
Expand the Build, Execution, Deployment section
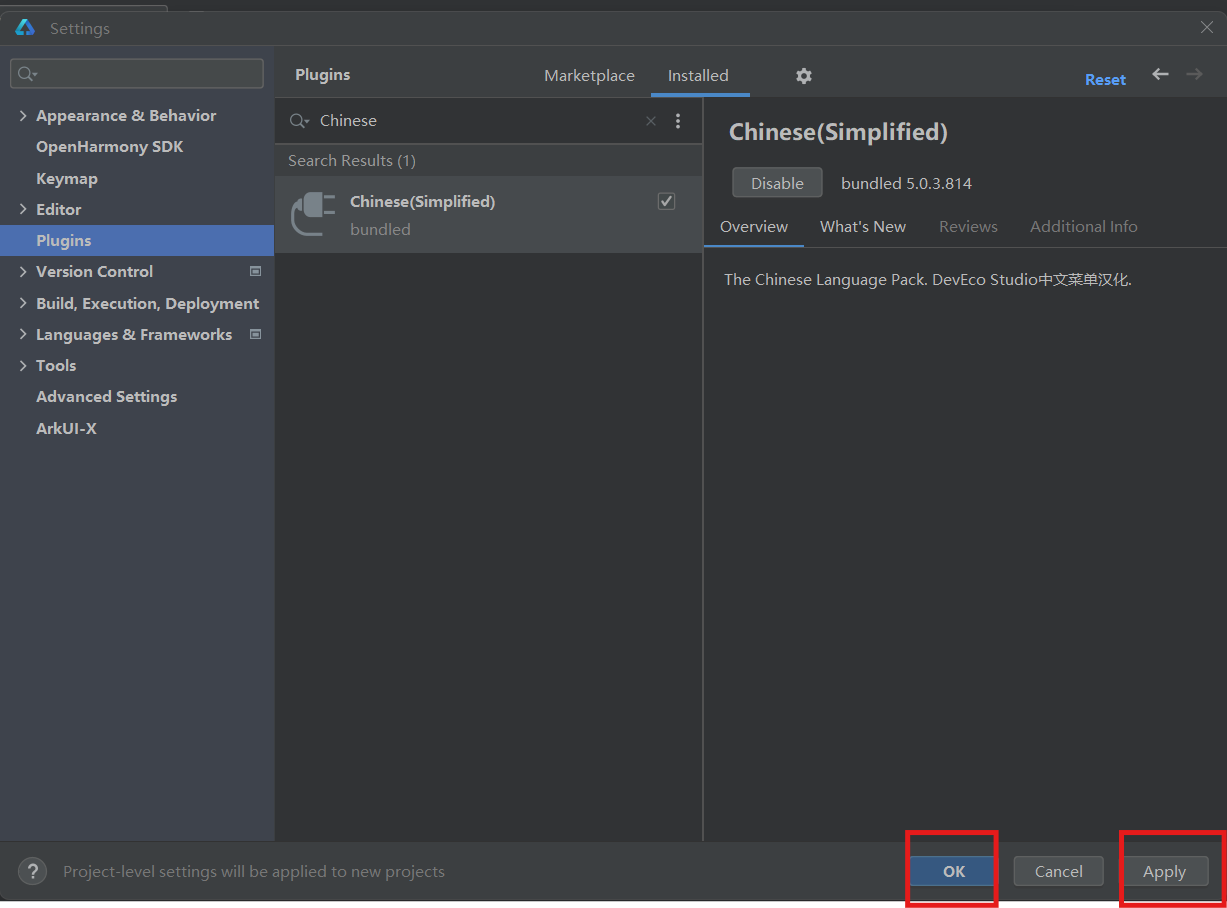23,303
